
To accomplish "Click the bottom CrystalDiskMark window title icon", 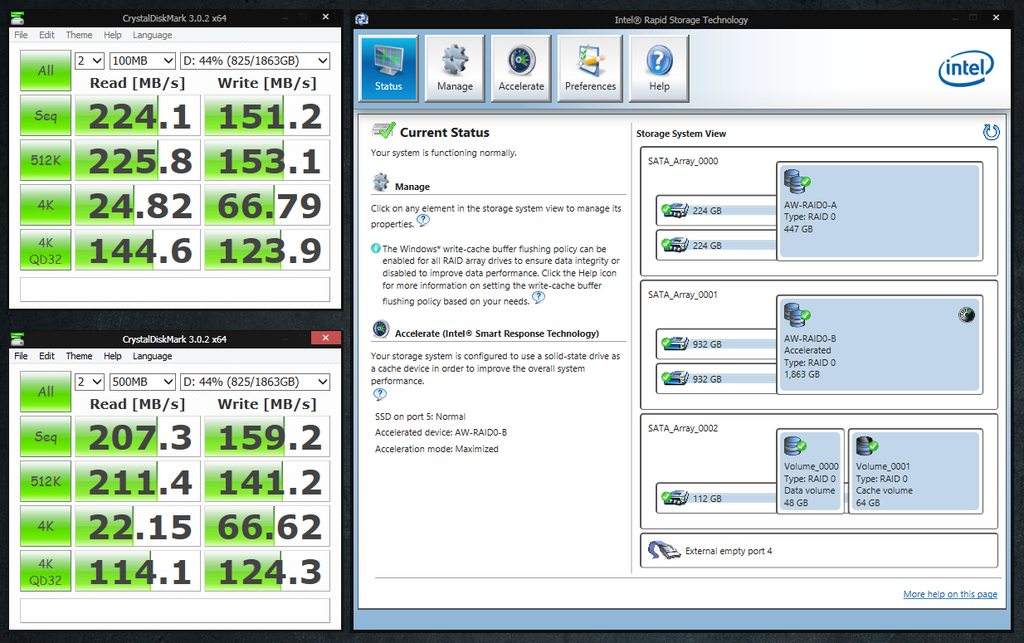I will pos(18,339).
